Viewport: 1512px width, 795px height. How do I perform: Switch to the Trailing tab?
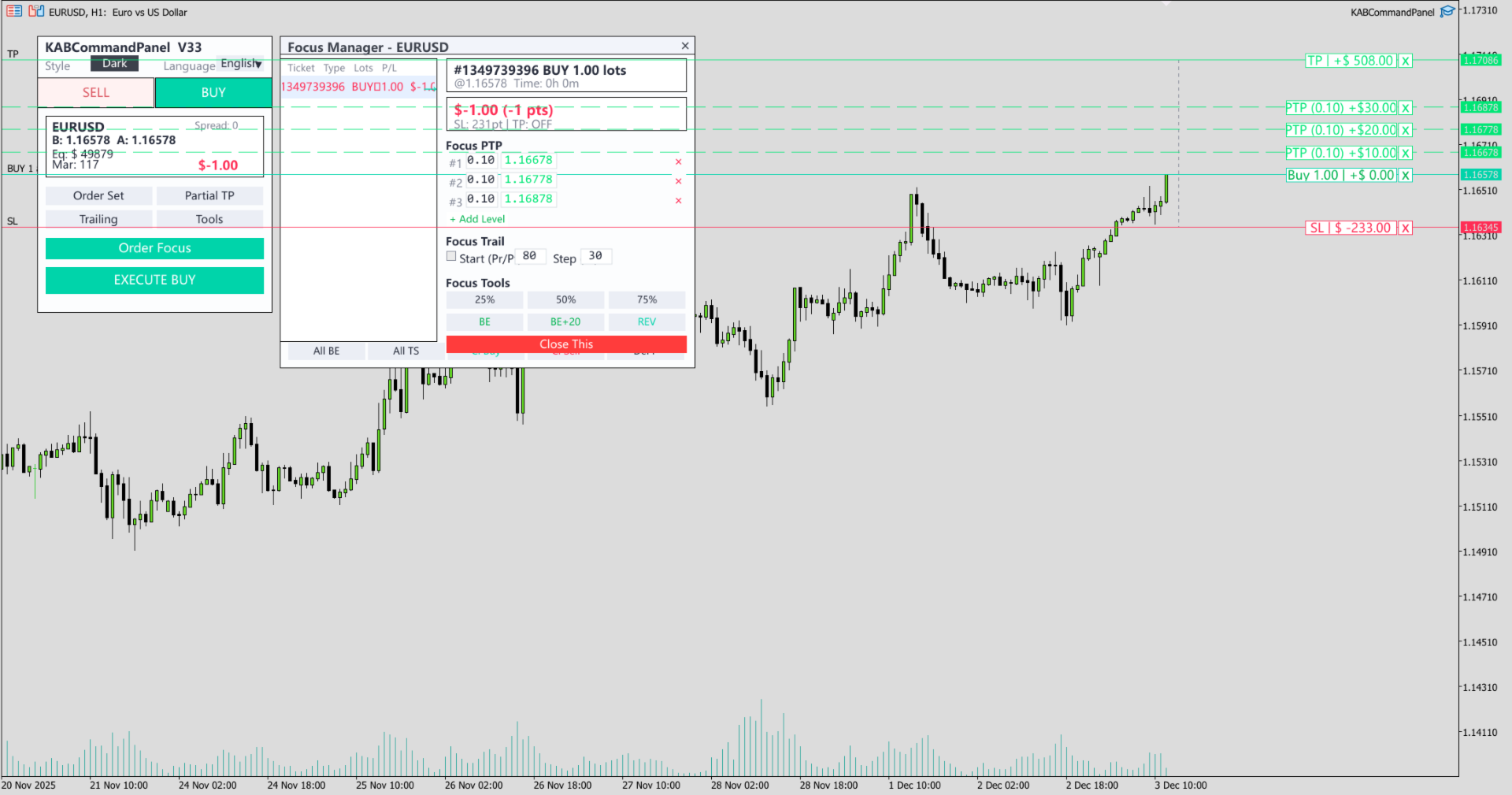click(x=98, y=219)
